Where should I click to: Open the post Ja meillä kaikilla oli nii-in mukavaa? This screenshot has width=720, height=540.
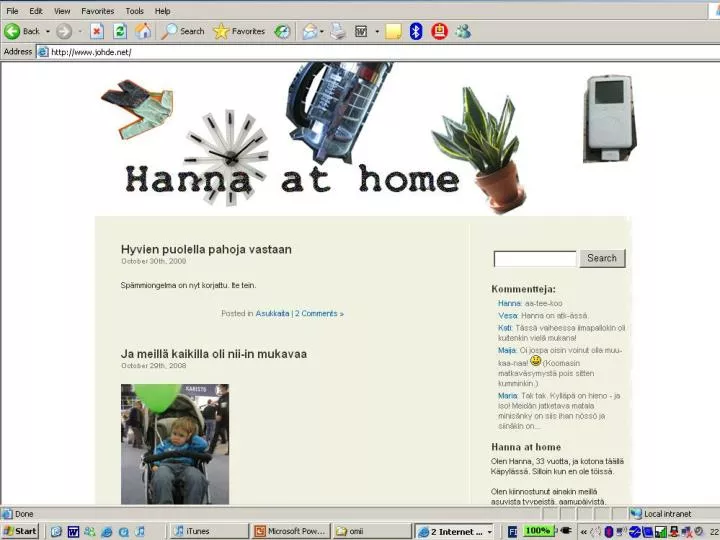[x=214, y=354]
